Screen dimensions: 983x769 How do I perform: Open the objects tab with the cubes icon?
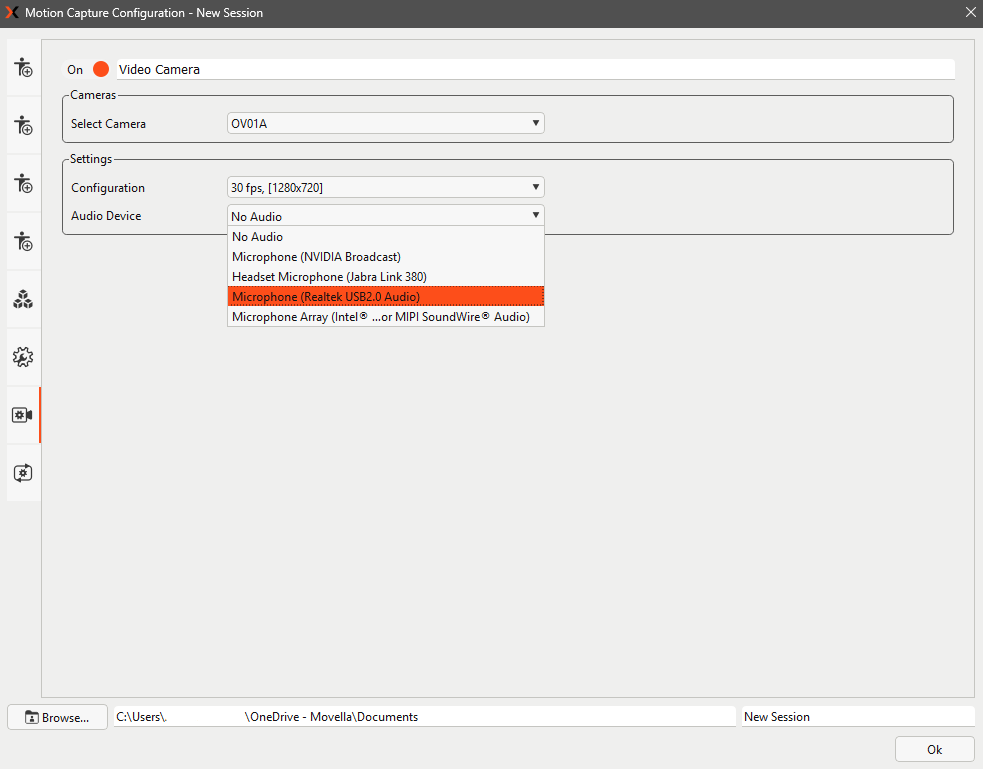coord(23,300)
